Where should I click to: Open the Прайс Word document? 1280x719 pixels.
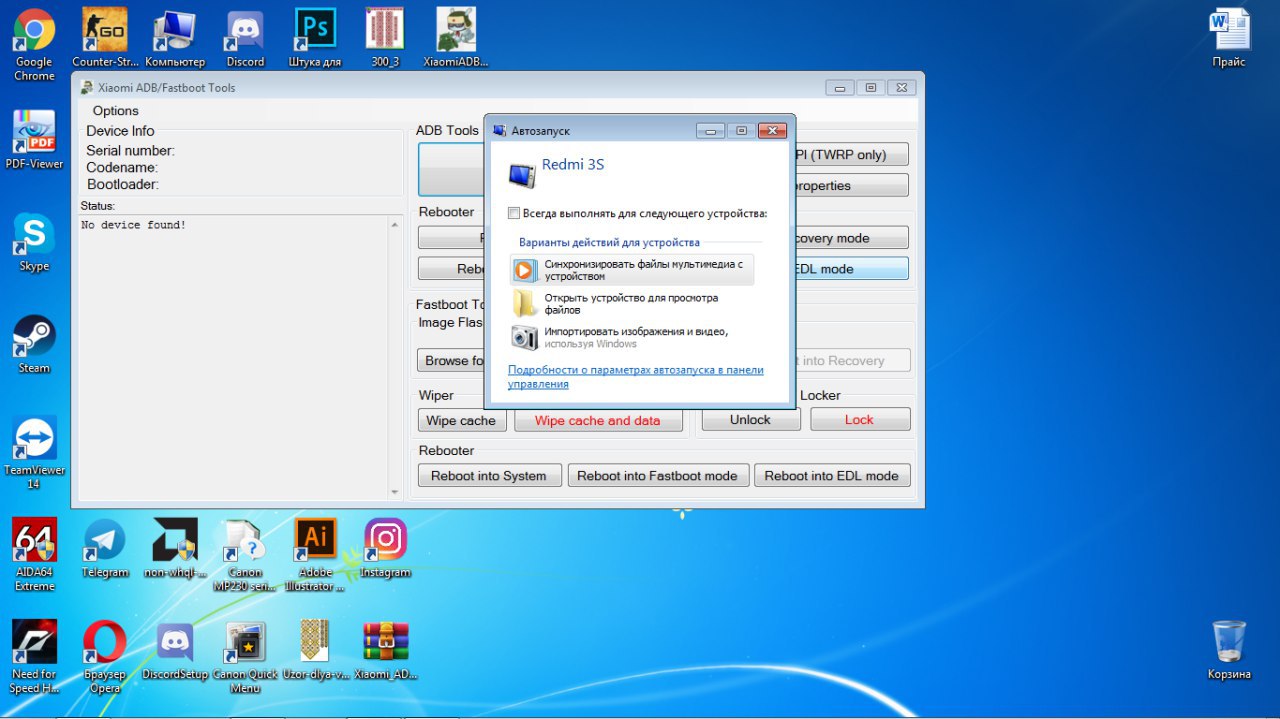(1229, 38)
